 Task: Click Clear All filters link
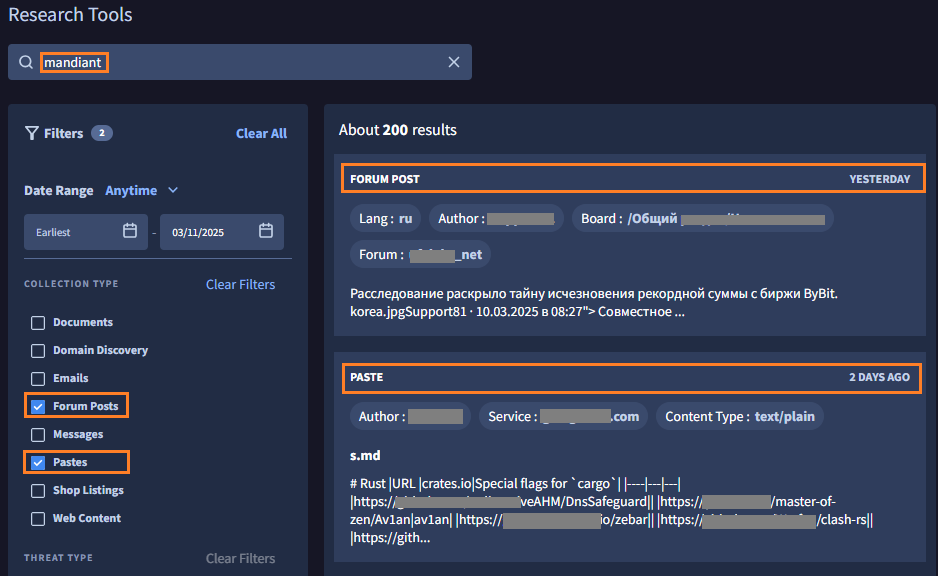coord(261,133)
